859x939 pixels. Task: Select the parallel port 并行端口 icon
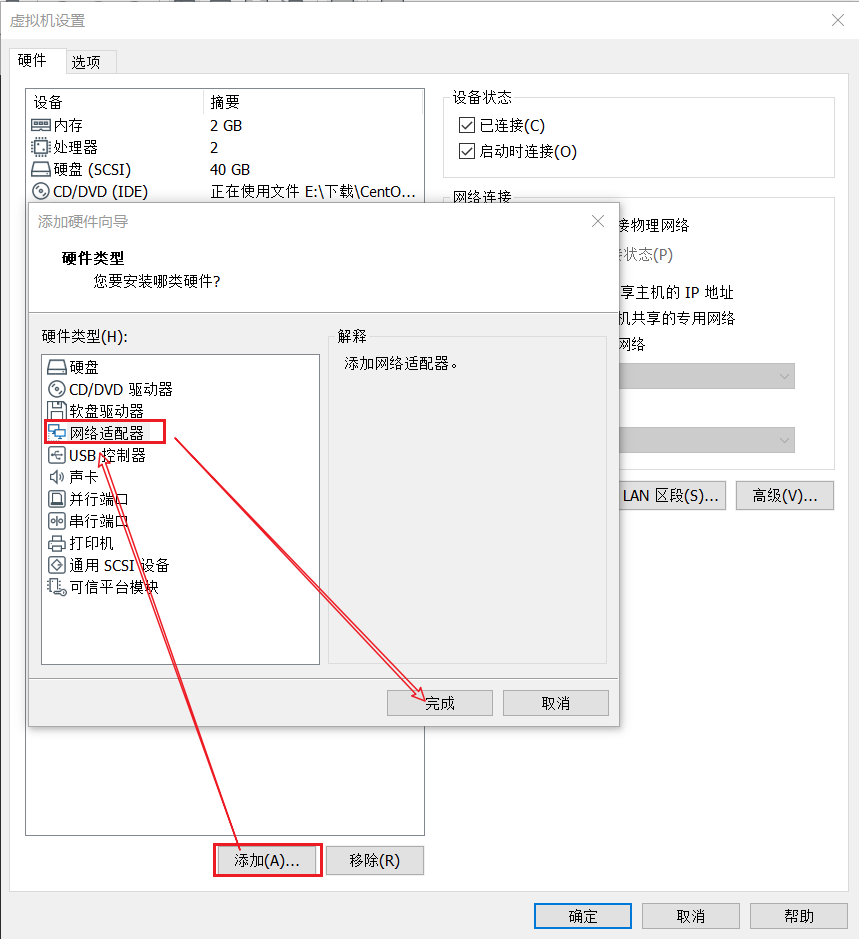coord(56,499)
